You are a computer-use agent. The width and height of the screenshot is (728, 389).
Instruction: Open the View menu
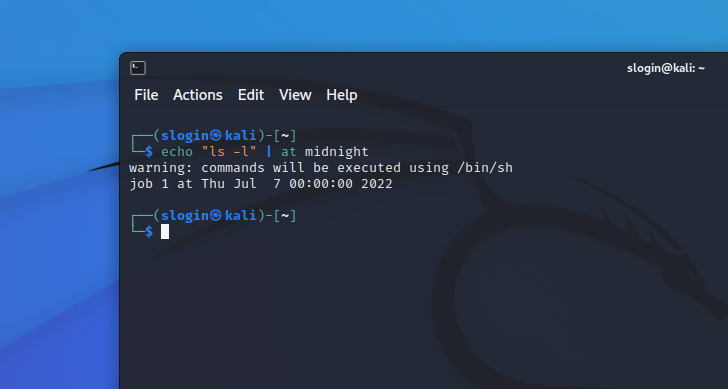(x=295, y=95)
